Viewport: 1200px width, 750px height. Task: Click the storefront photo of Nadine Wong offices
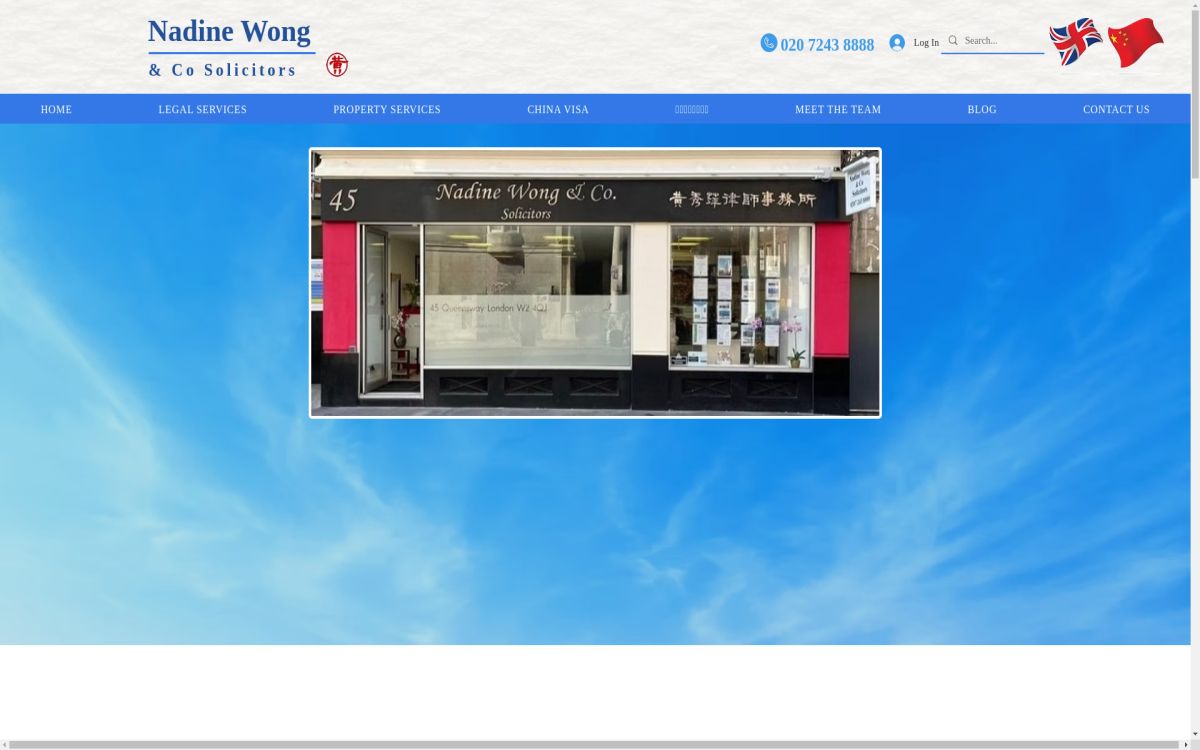click(595, 283)
